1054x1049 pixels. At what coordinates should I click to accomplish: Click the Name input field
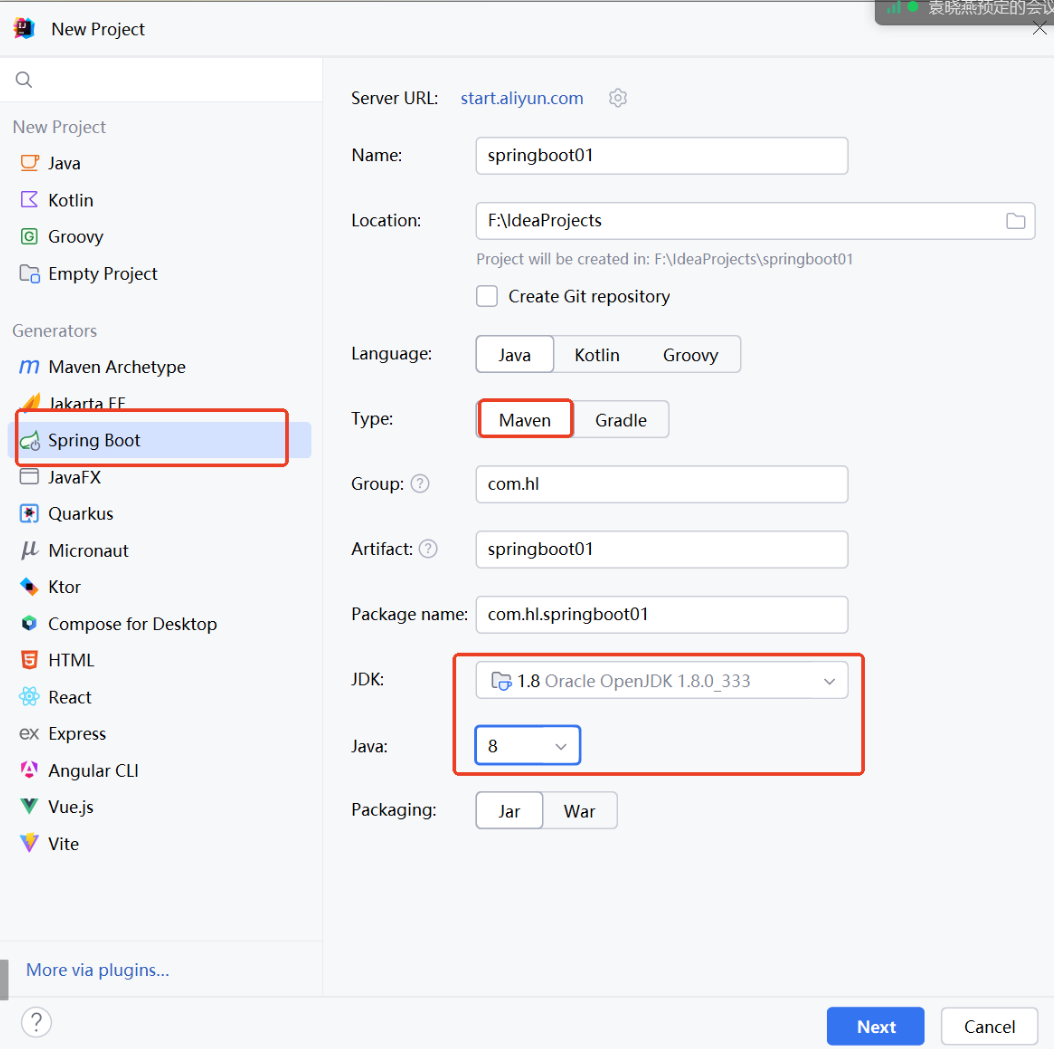pyautogui.click(x=661, y=156)
